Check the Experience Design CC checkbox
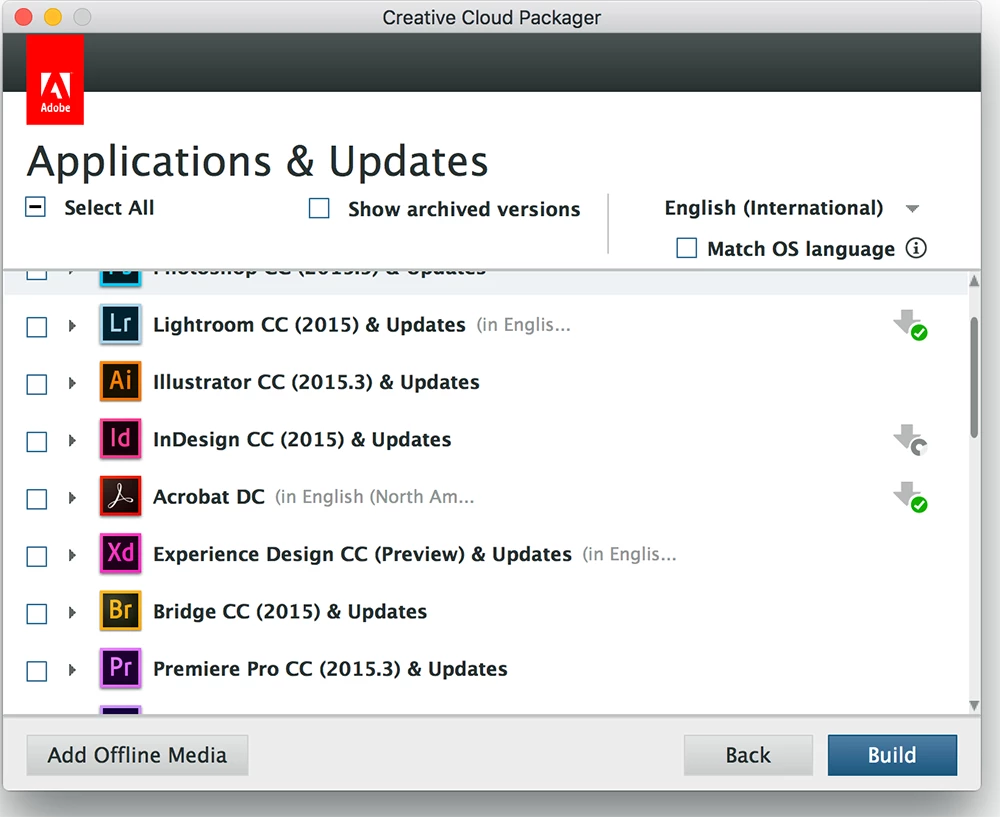This screenshot has width=1000, height=817. pos(36,557)
